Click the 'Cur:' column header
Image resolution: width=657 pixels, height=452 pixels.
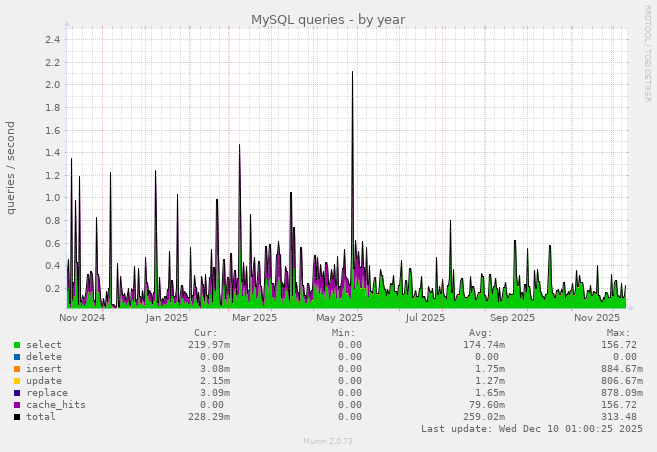(x=205, y=333)
